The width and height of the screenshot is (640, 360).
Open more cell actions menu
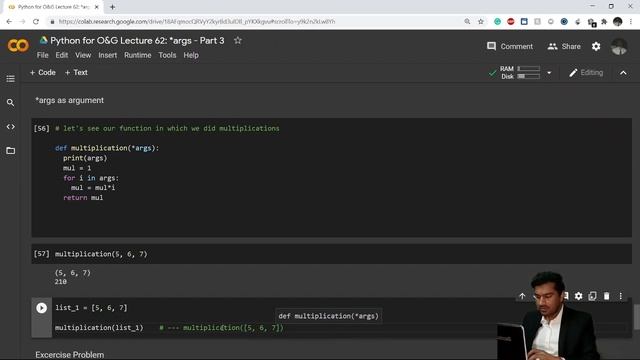[620, 296]
